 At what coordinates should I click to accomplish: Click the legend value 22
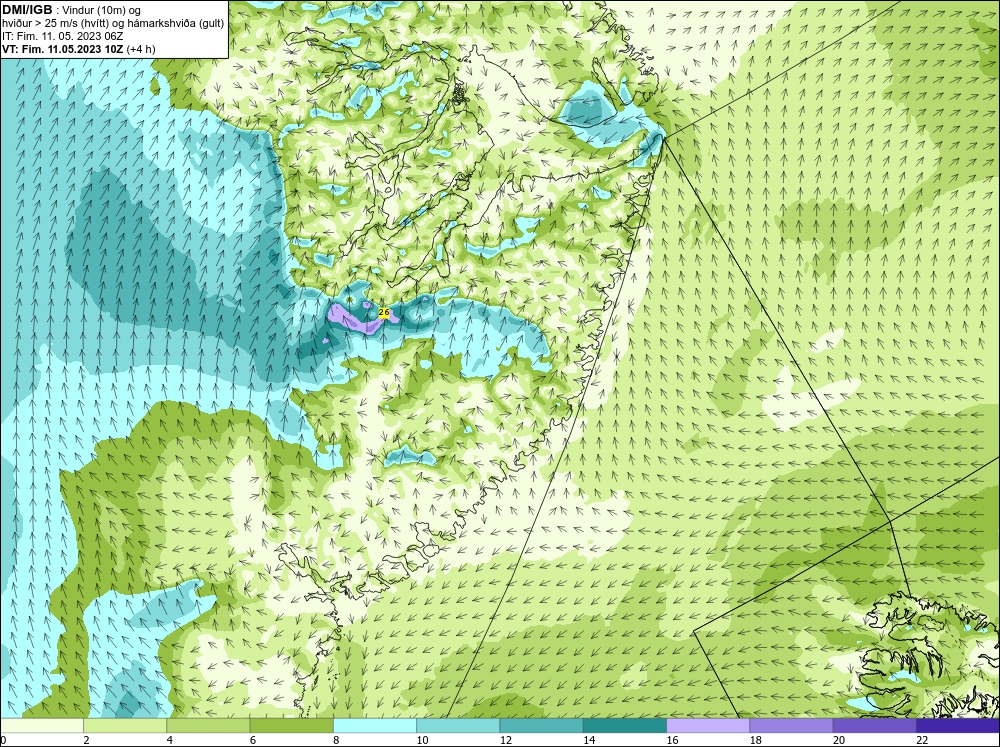point(922,740)
